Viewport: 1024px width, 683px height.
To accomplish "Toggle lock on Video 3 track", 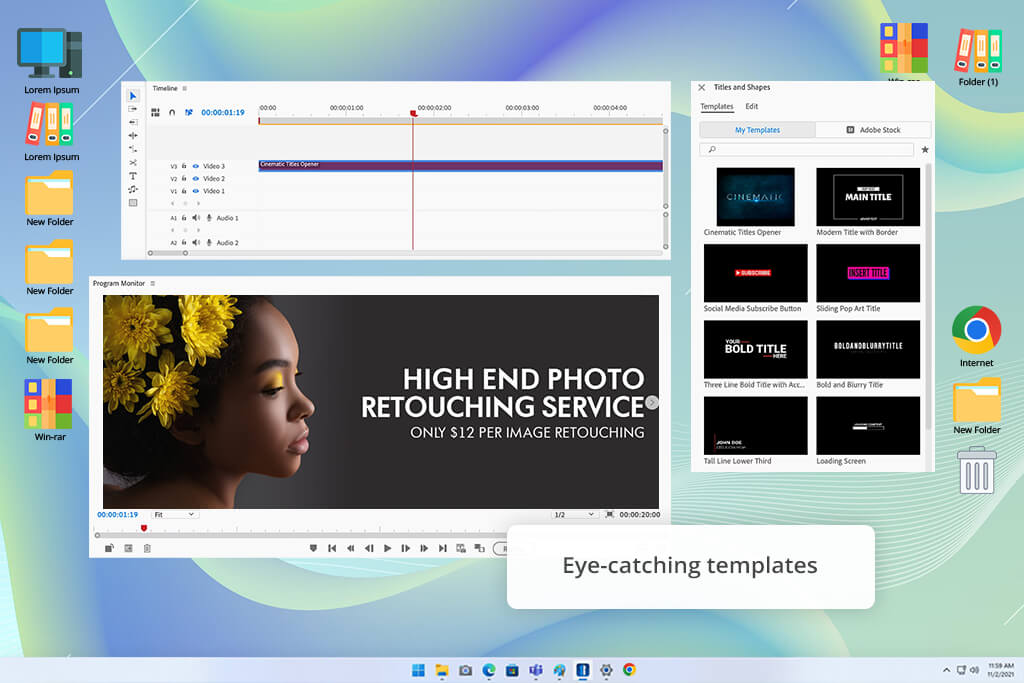I will (184, 166).
